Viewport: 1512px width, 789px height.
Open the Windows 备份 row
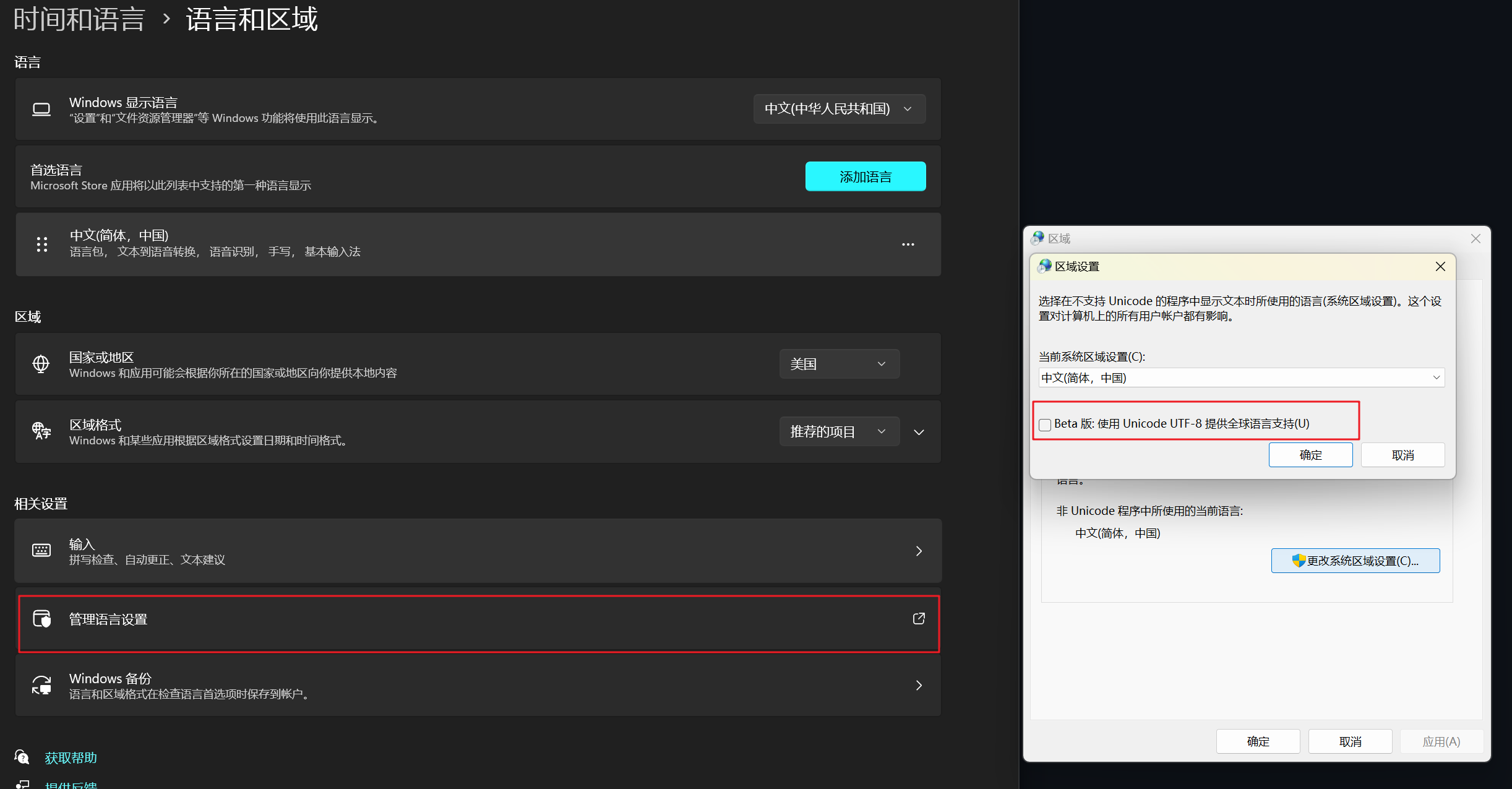point(478,685)
